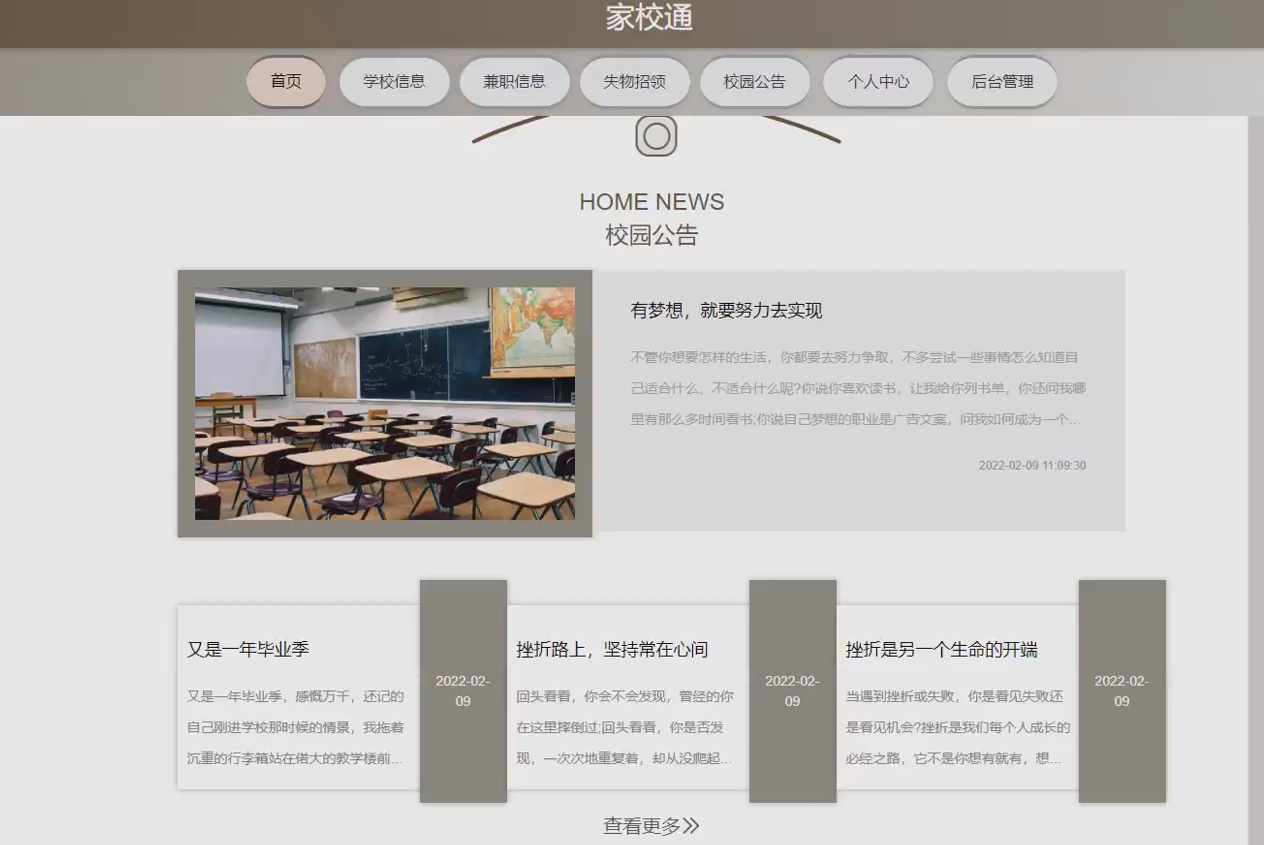Image resolution: width=1264 pixels, height=845 pixels.
Task: Open the 兼职信息 navigation item
Action: coord(514,81)
